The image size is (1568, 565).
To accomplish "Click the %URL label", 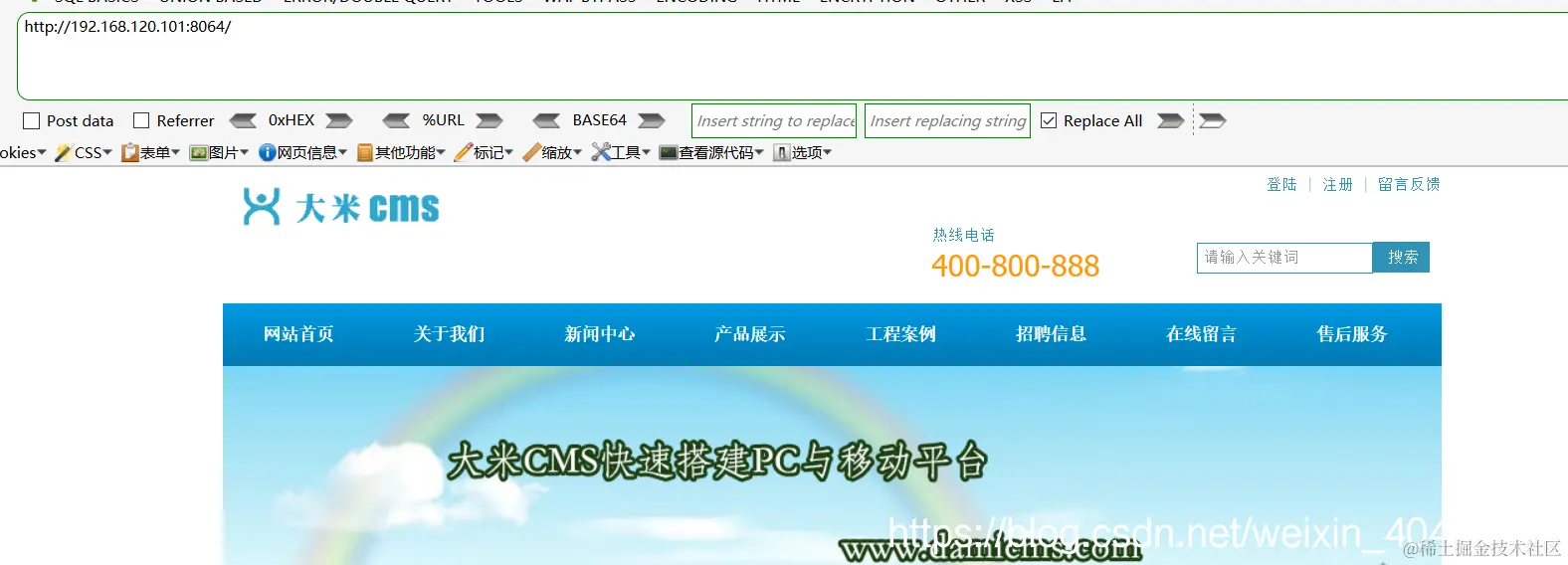I will point(443,120).
